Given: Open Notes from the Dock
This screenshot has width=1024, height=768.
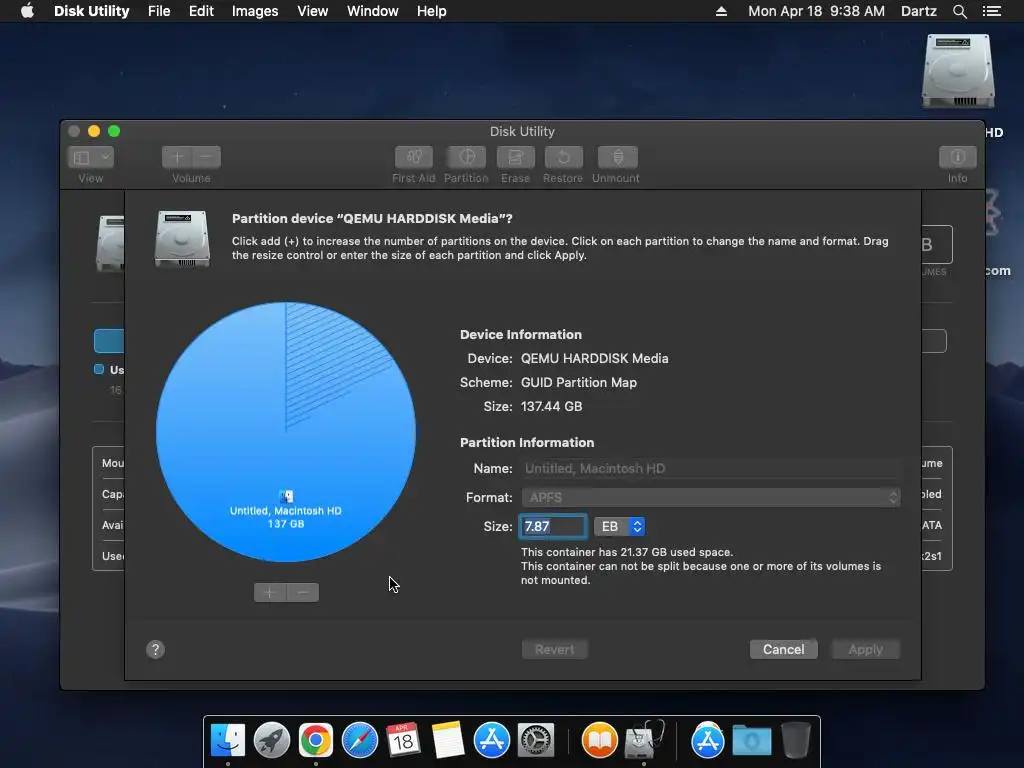Looking at the screenshot, I should (x=447, y=741).
